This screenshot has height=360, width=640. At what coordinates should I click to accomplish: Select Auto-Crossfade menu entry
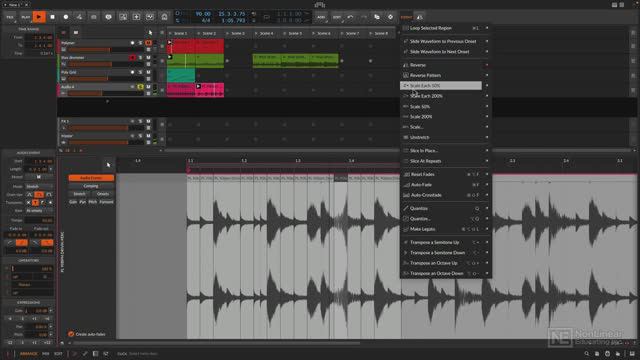[x=446, y=195]
